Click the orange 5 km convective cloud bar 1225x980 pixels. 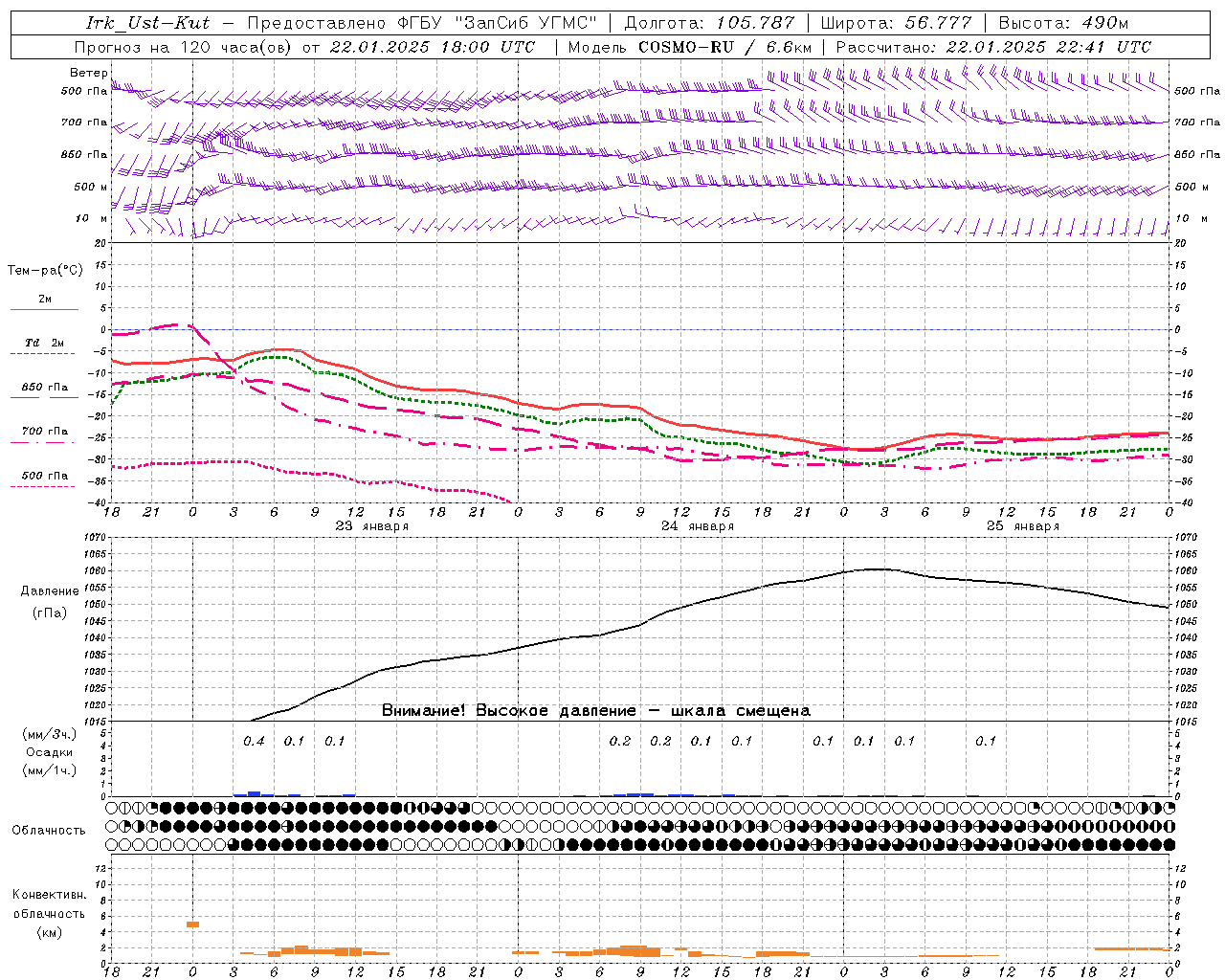[x=192, y=924]
